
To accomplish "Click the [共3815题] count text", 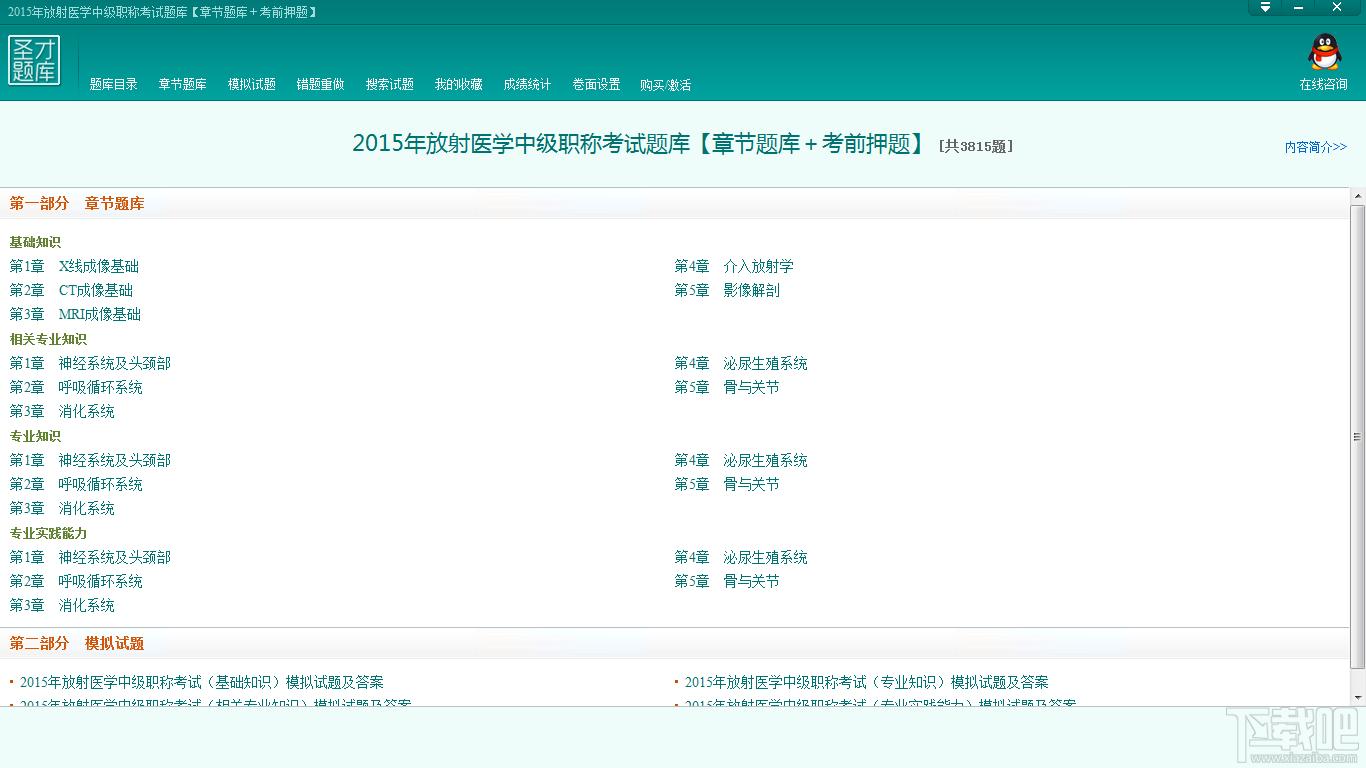I will [976, 146].
